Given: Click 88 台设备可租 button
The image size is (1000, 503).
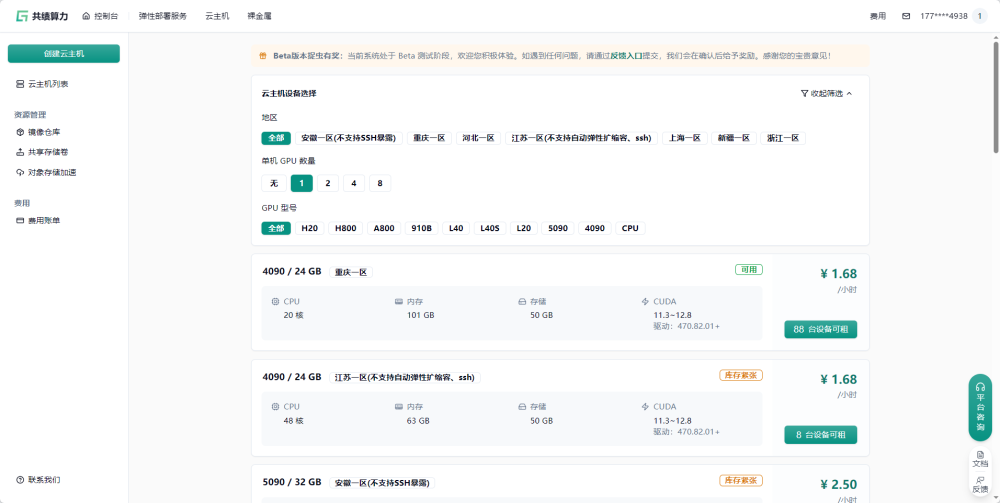Looking at the screenshot, I should click(x=820, y=330).
